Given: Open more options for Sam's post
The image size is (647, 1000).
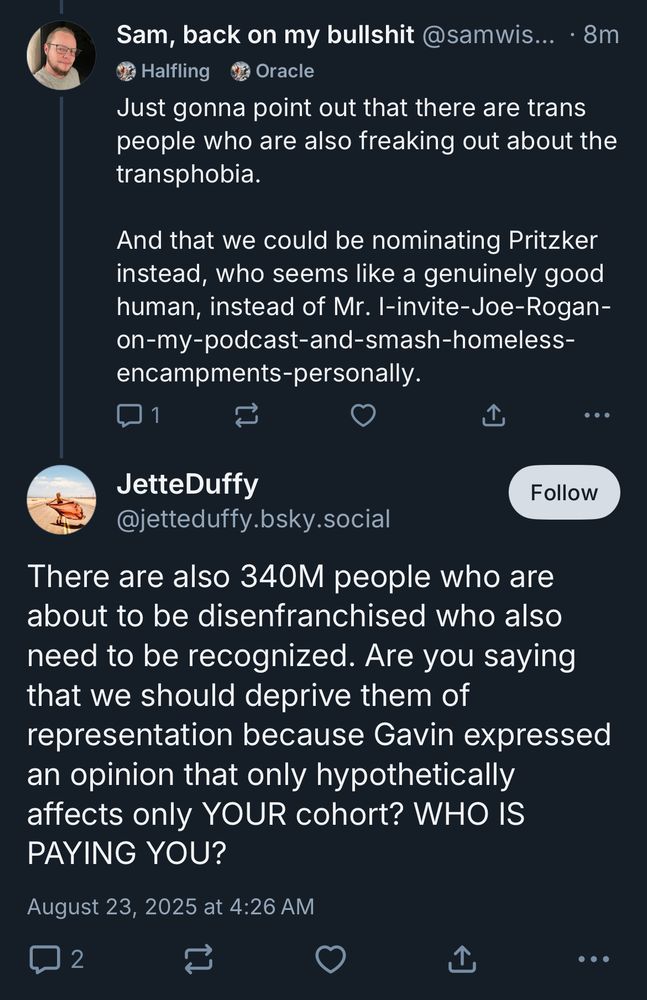Looking at the screenshot, I should (595, 414).
